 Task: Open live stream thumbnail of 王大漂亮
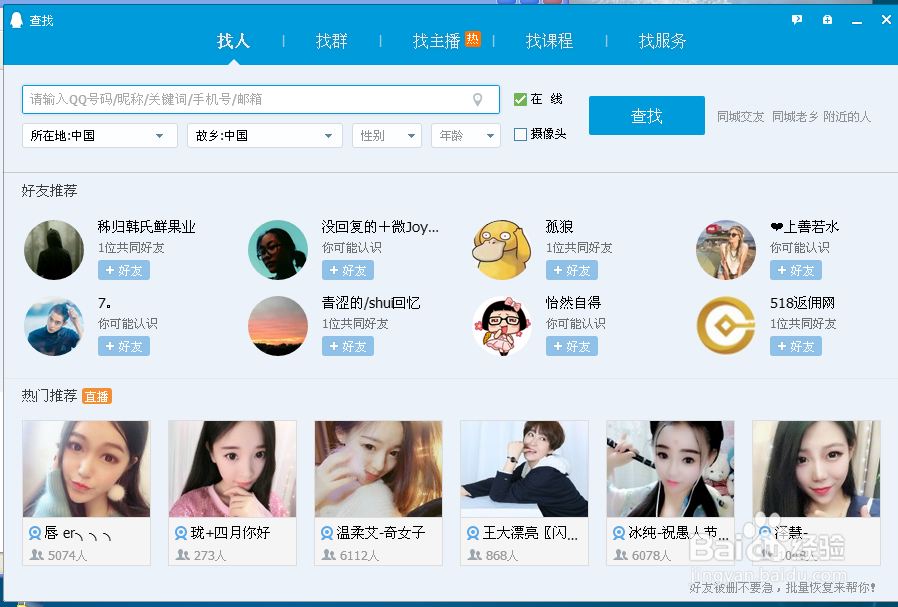point(525,469)
